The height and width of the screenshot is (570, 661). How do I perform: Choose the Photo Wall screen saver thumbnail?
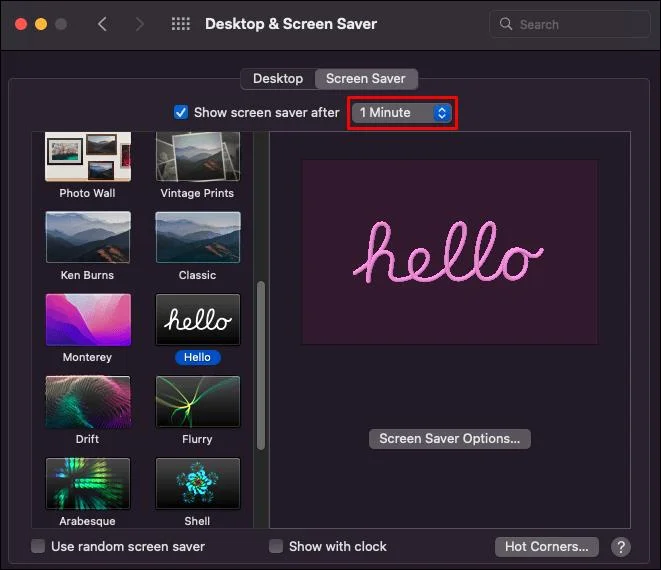88,156
